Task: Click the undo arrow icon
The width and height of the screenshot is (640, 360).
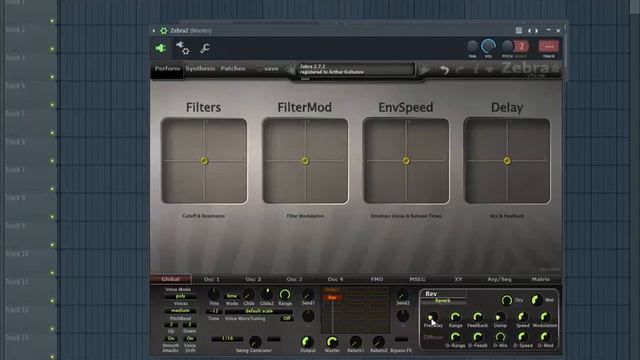Action: (x=444, y=70)
